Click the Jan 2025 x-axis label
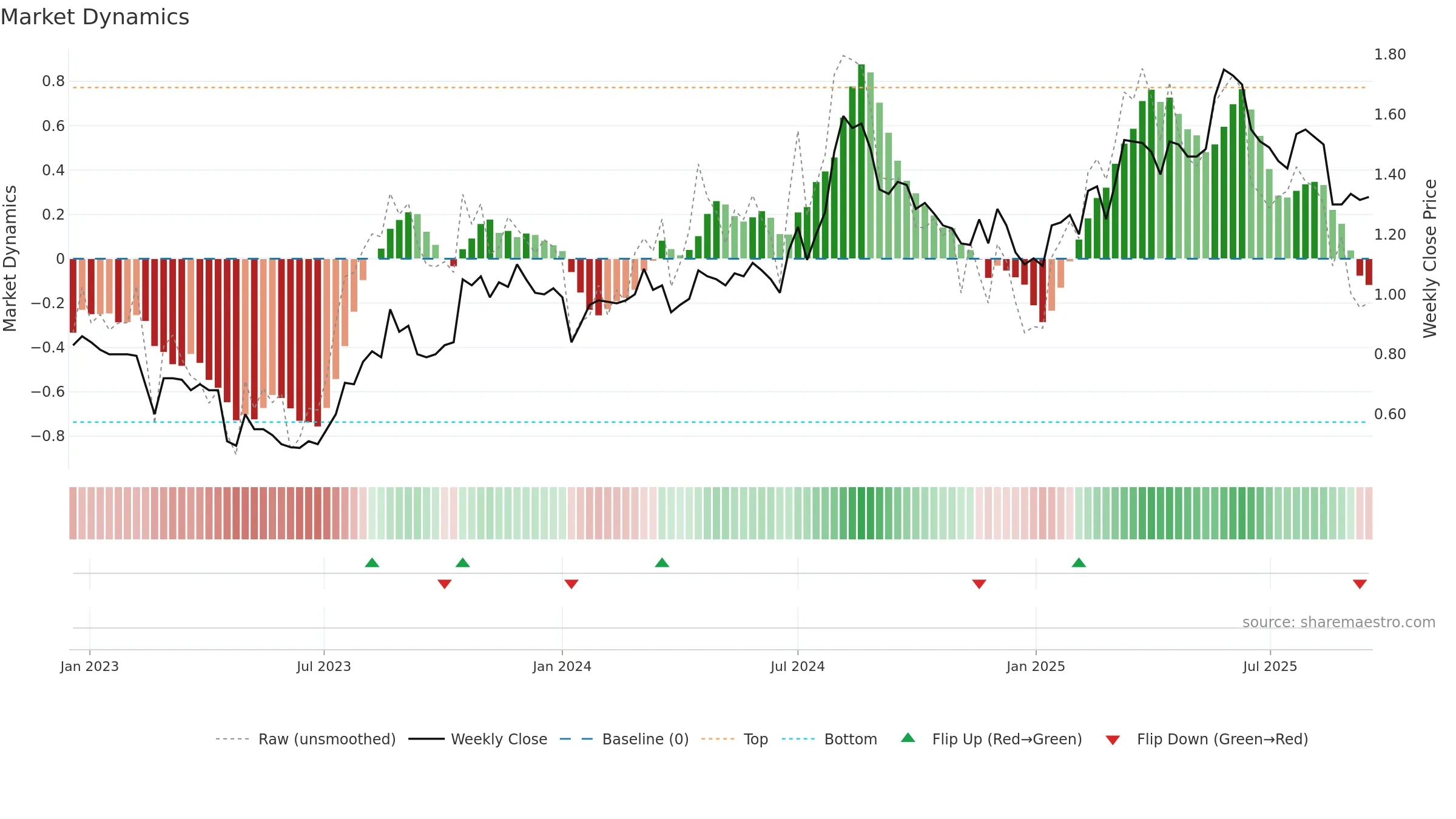The width and height of the screenshot is (1456, 819). [1036, 666]
